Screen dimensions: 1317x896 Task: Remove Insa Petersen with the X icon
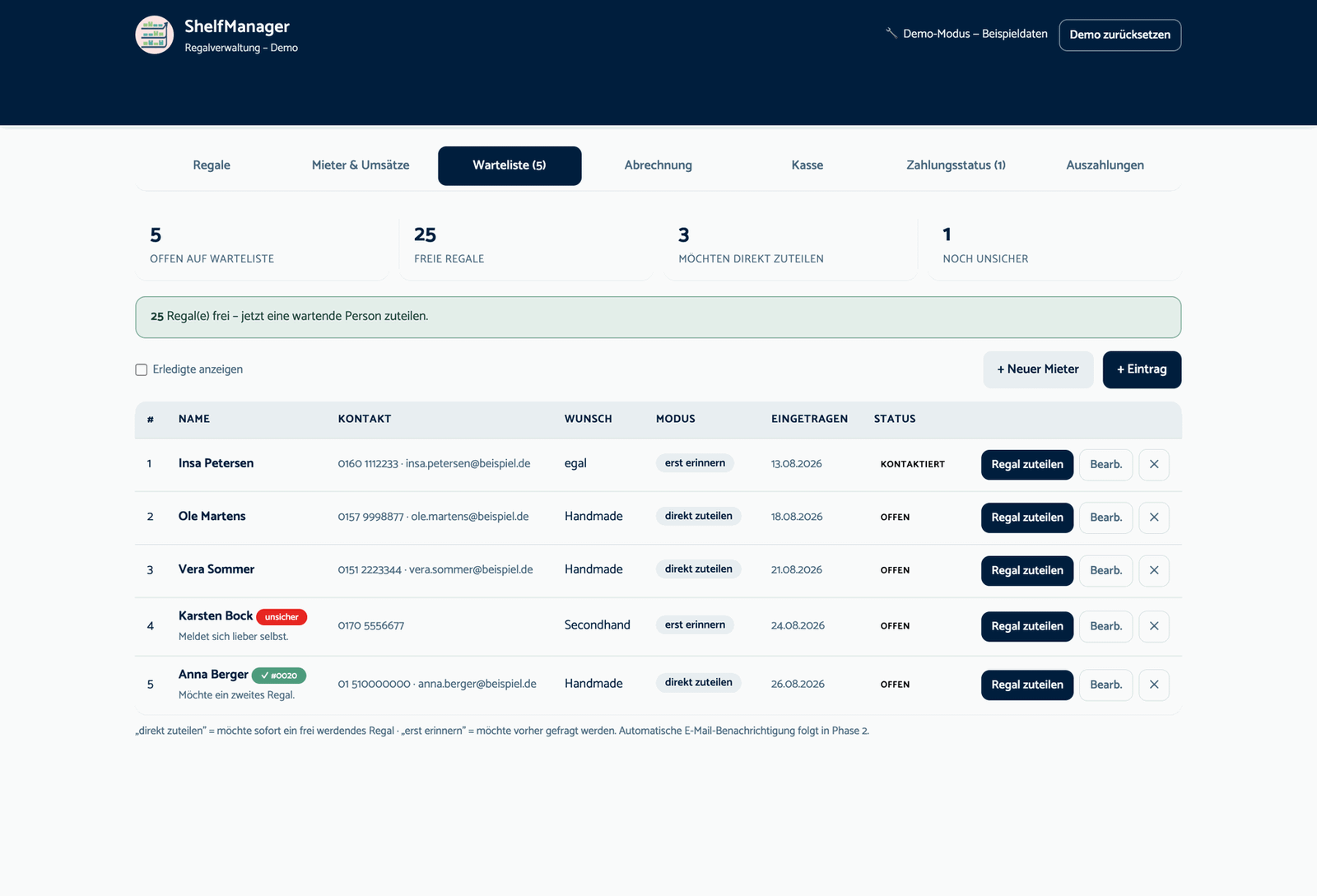click(1154, 465)
